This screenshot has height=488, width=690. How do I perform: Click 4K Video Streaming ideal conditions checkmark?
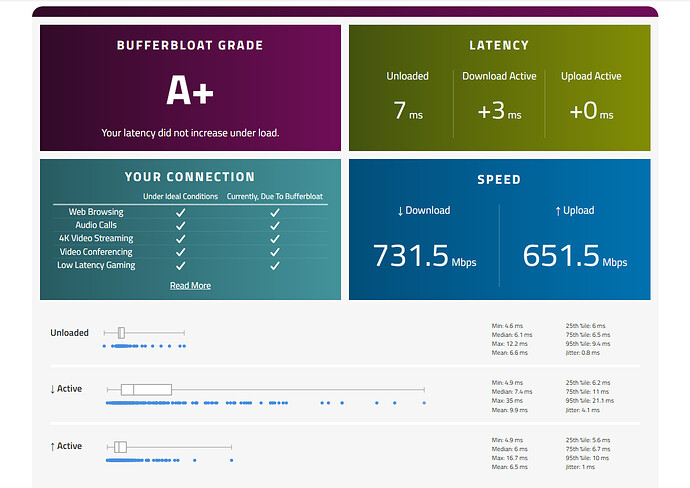[x=180, y=239]
